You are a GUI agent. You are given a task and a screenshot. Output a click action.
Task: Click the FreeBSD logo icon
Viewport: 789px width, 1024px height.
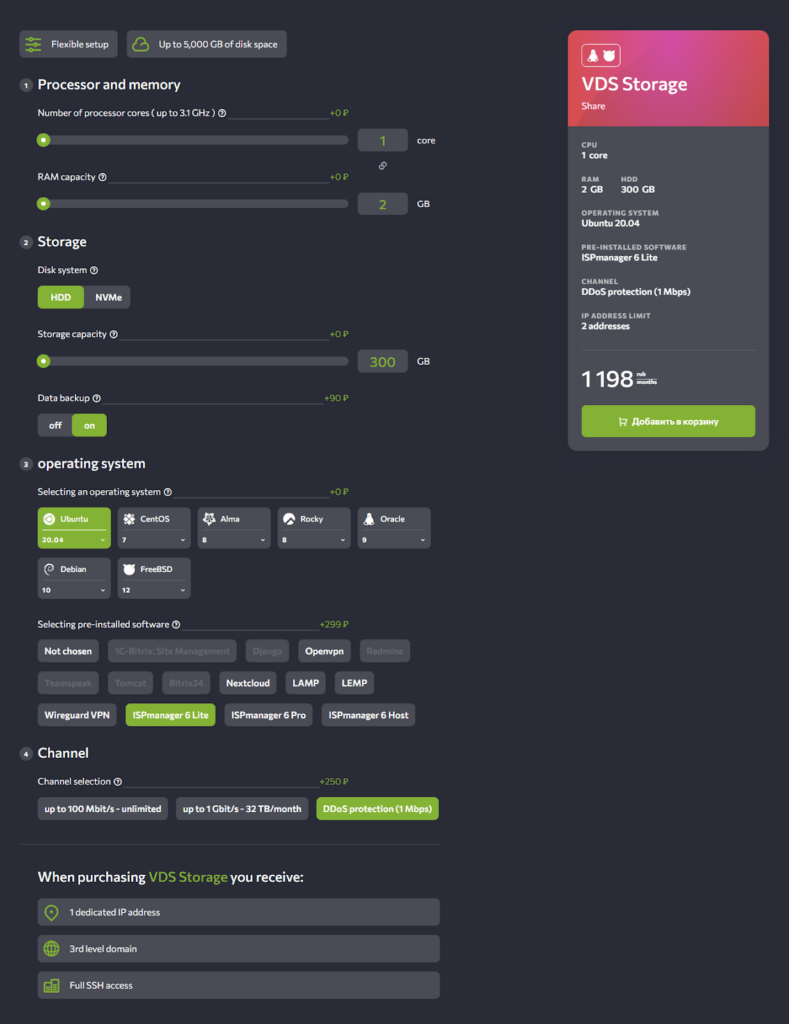pos(129,569)
